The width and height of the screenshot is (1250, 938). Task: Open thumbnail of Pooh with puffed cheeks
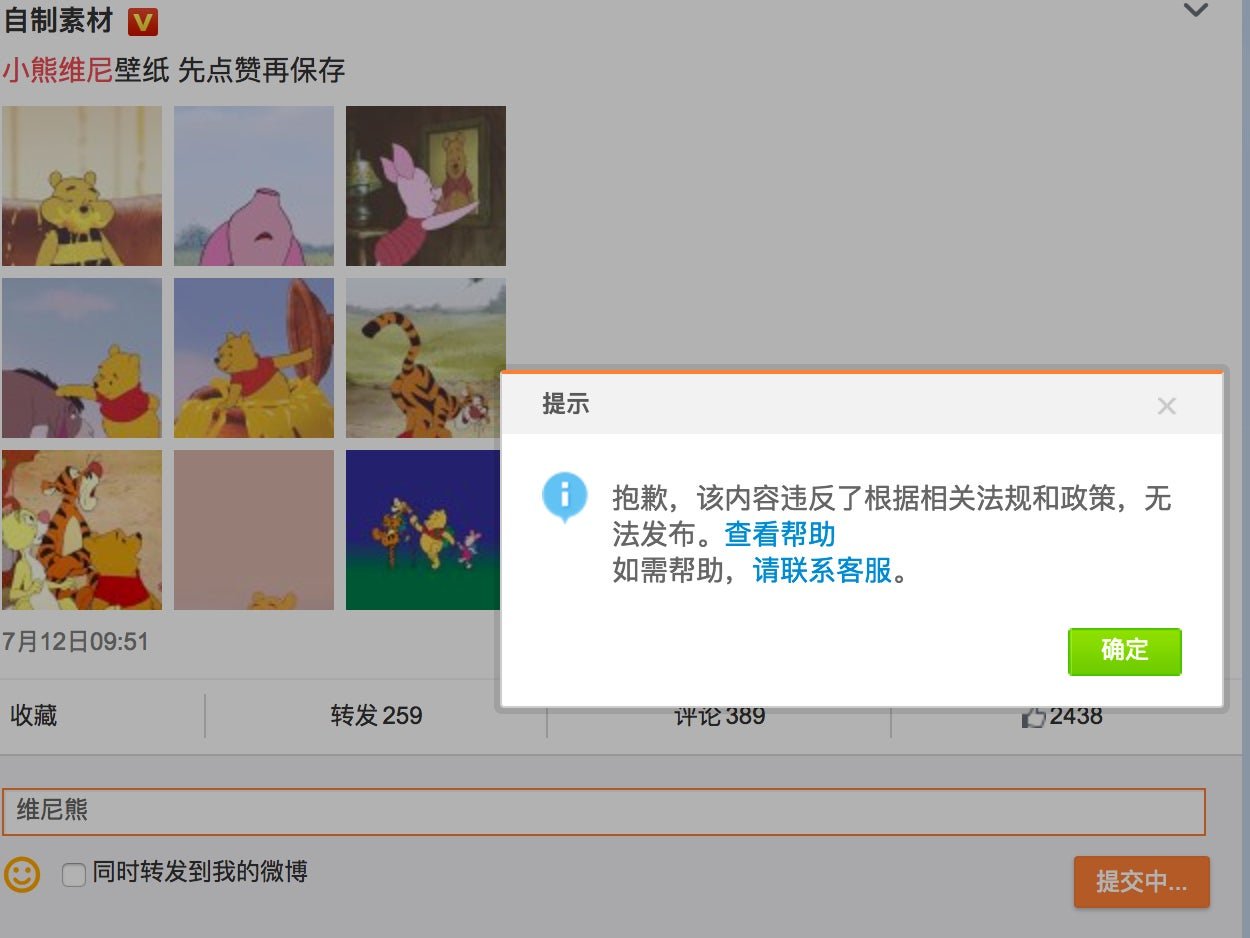coord(82,186)
